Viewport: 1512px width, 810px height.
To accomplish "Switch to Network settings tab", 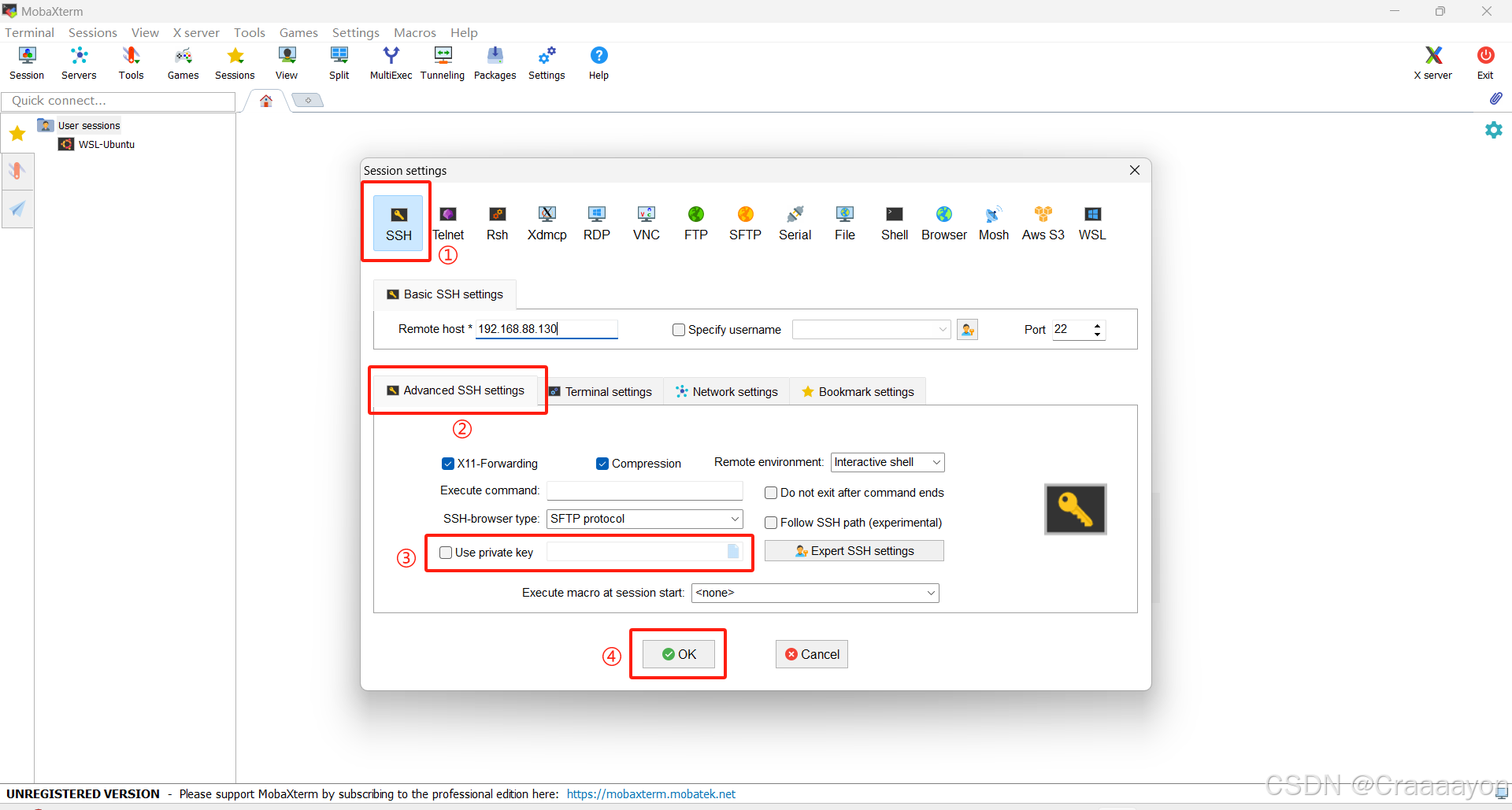I will click(x=727, y=392).
